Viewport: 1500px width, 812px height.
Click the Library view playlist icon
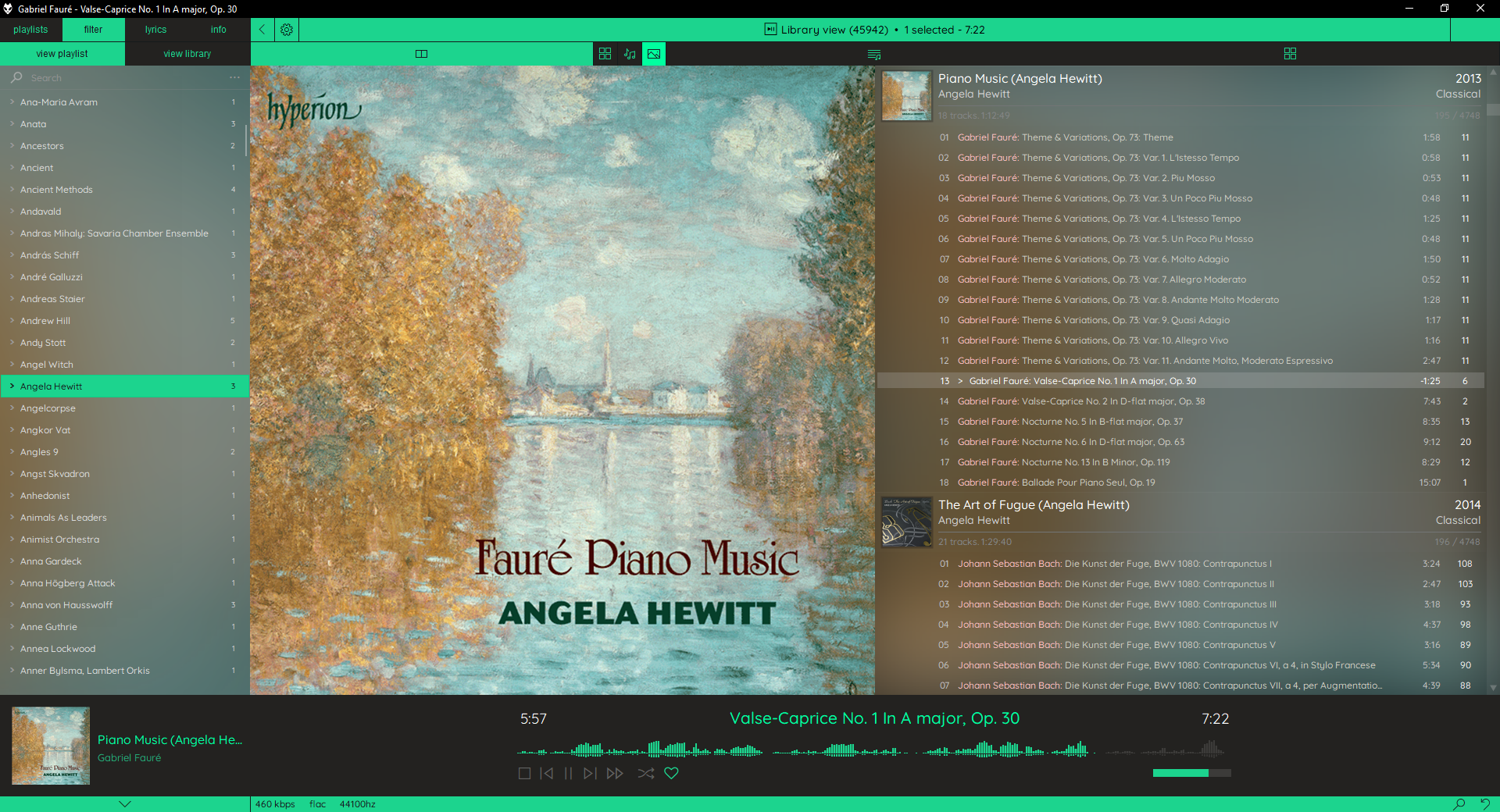tap(770, 30)
